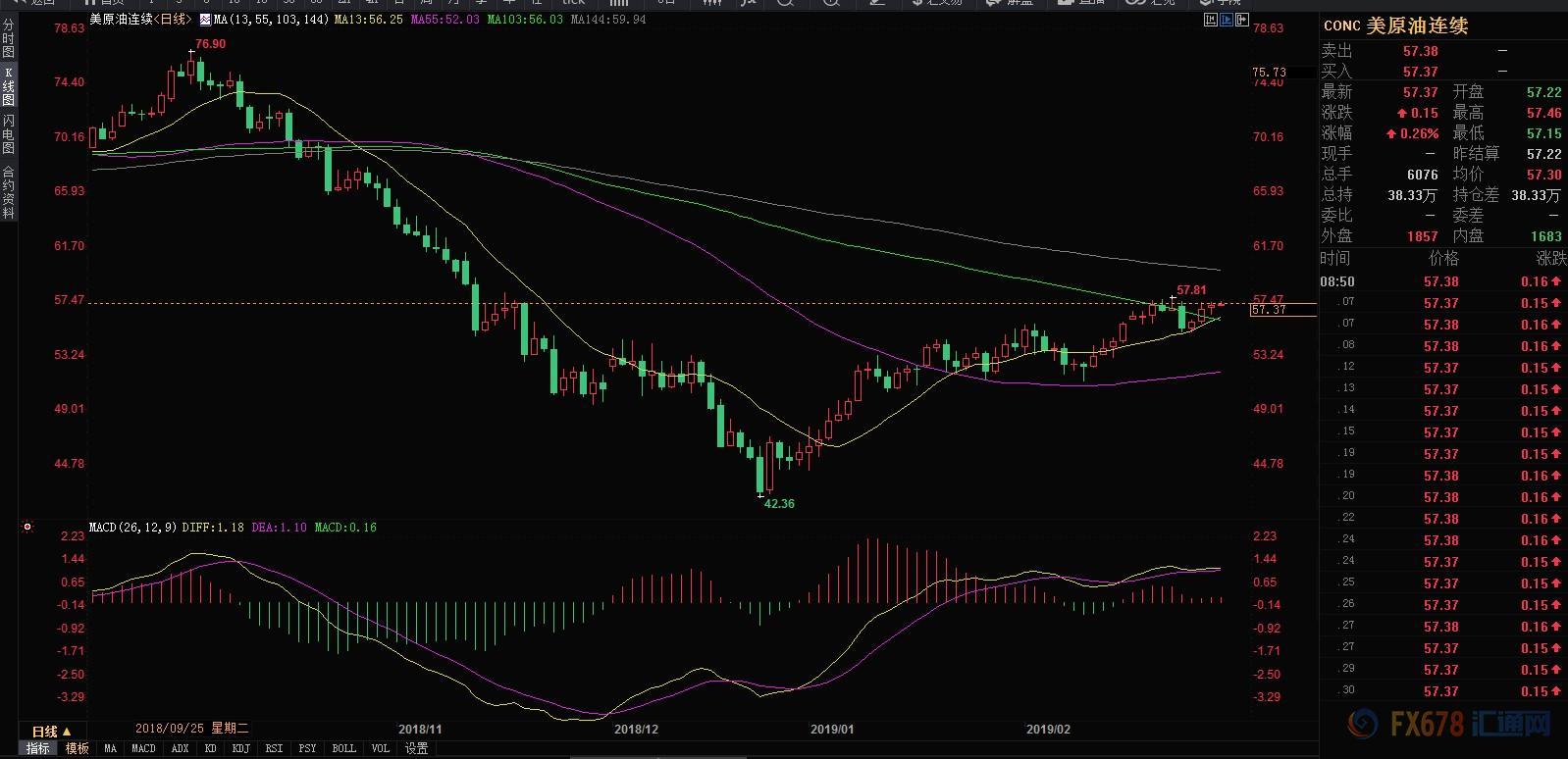Screen dimensions: 1568x759
Task: Pick the KDJ indicator button
Action: (x=240, y=748)
